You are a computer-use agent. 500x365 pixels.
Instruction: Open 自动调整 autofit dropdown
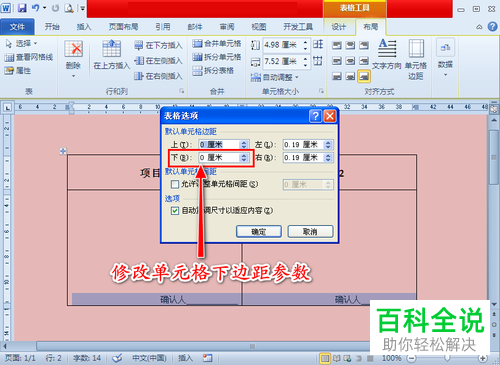click(274, 78)
